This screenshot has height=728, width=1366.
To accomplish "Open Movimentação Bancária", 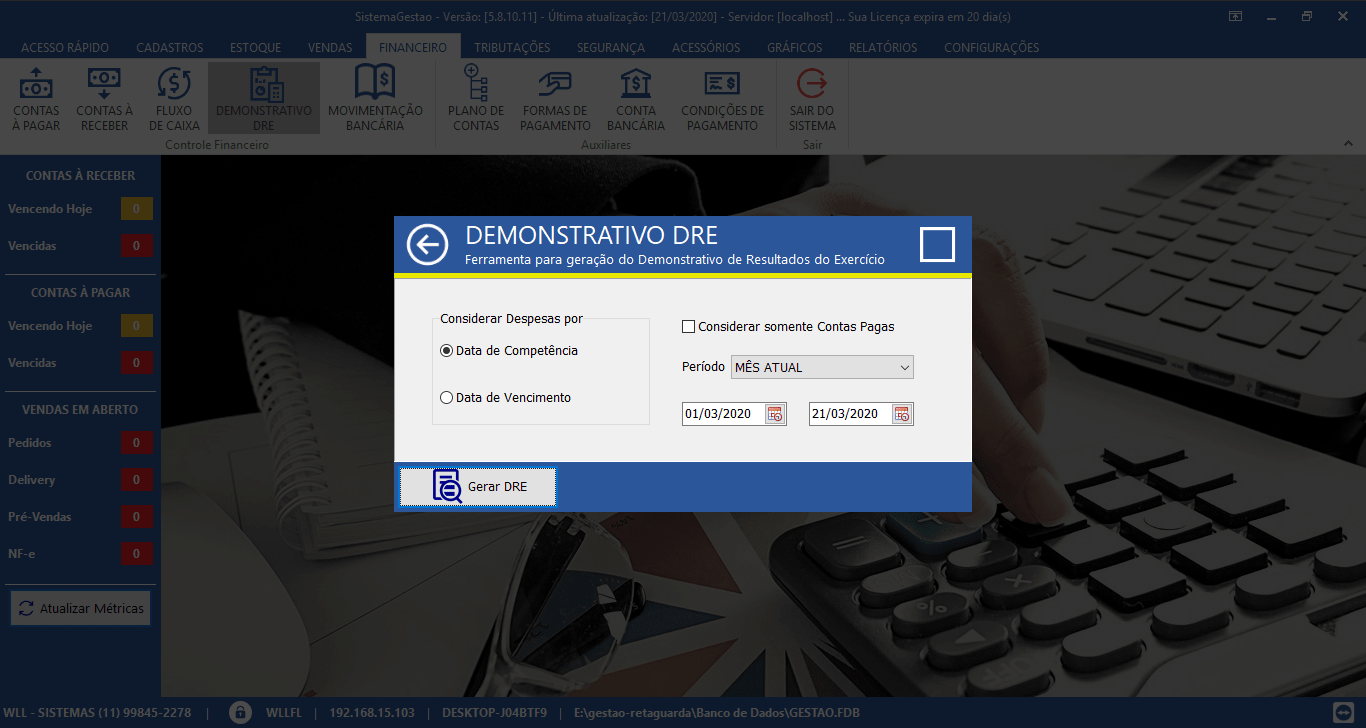I will coord(375,99).
